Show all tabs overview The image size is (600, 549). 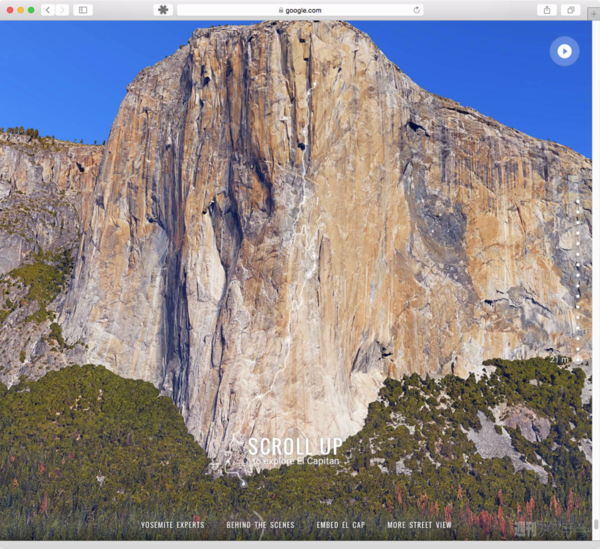[x=571, y=10]
